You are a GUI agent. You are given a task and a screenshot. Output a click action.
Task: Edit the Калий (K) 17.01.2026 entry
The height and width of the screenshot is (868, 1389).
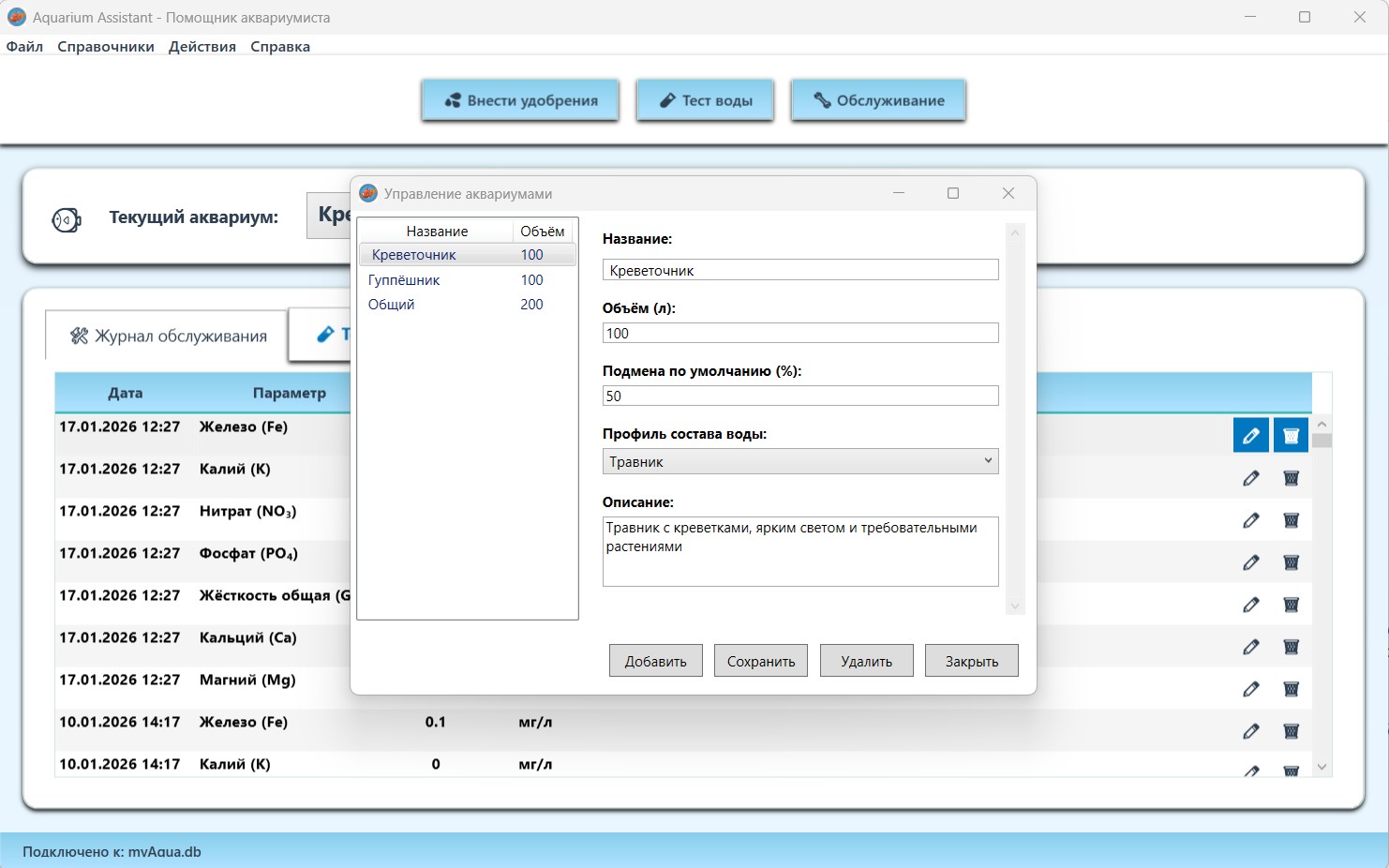point(1250,478)
